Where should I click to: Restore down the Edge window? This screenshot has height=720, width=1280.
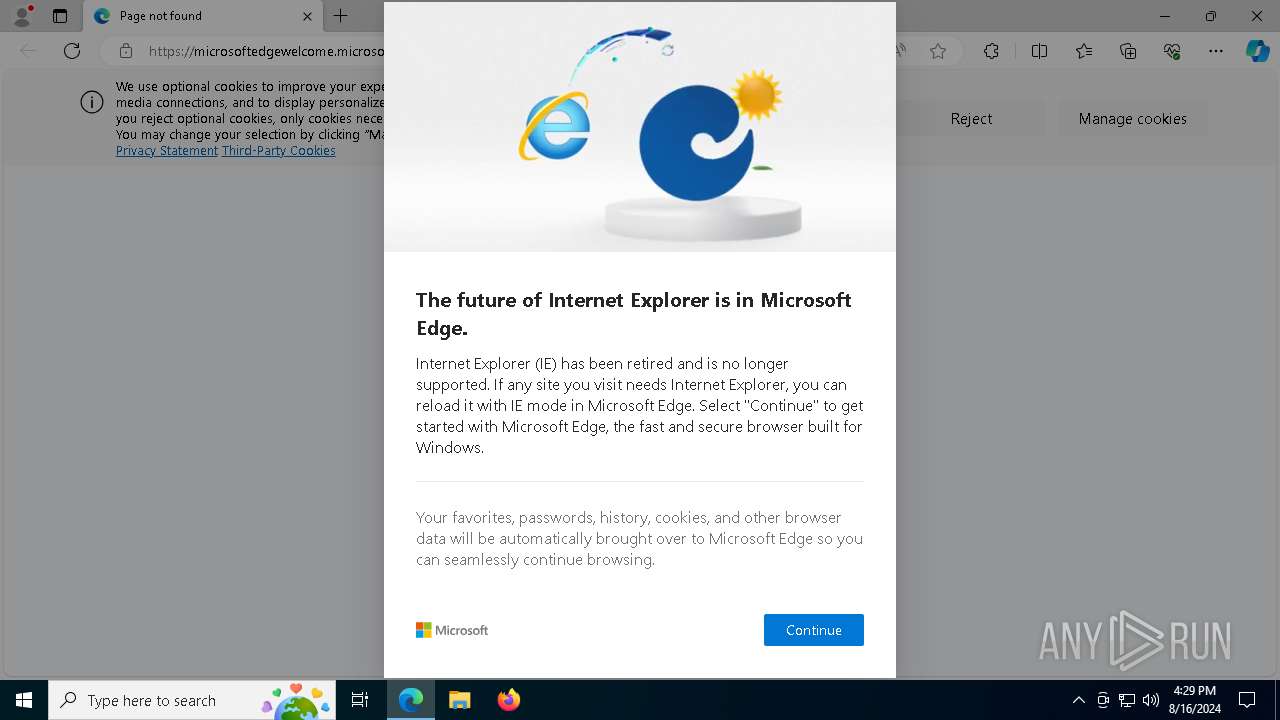tap(1211, 16)
